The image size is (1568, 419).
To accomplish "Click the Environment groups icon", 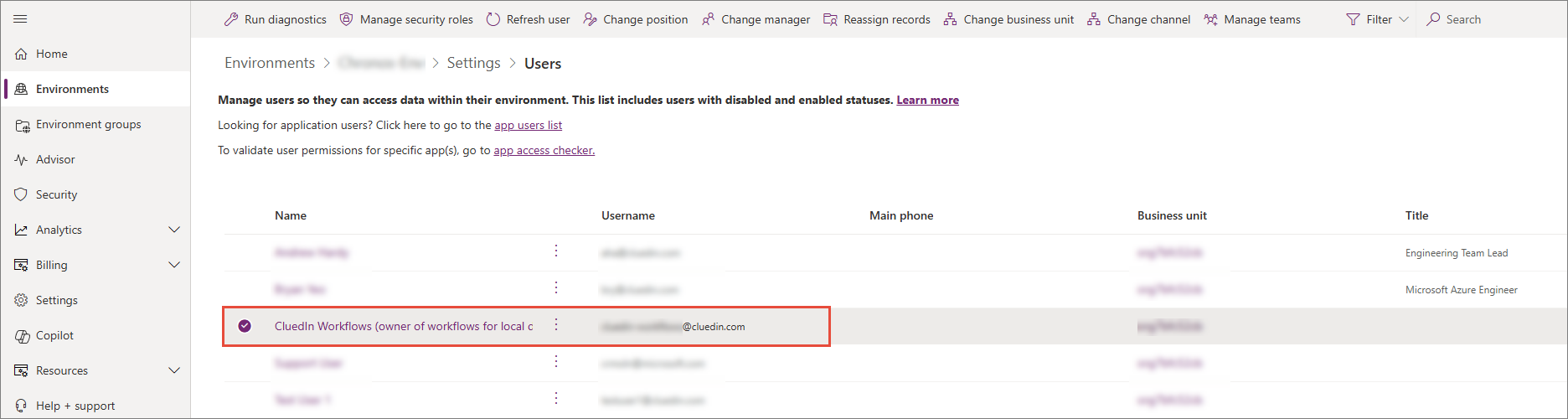I will (x=22, y=125).
